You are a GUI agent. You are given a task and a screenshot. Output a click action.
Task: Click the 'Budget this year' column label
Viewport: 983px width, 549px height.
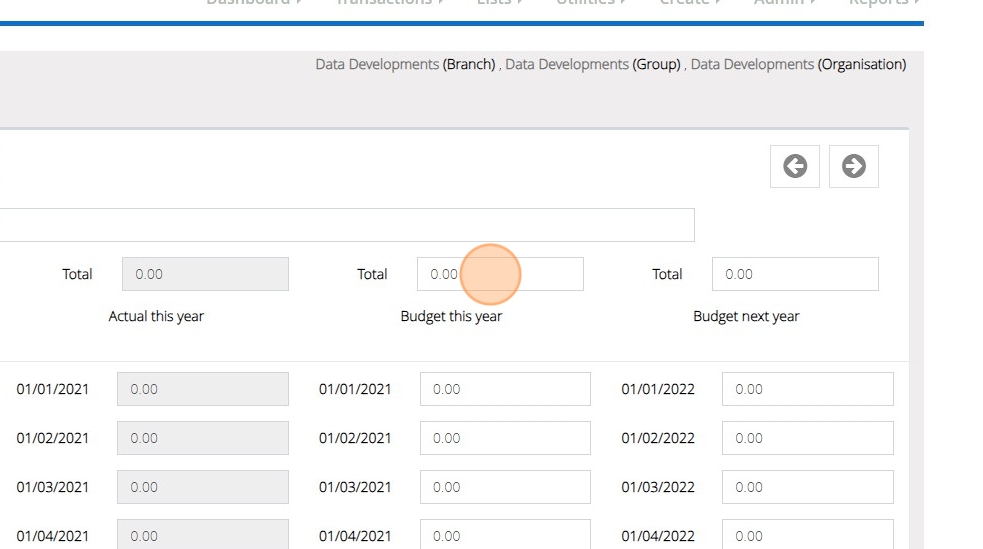click(451, 316)
